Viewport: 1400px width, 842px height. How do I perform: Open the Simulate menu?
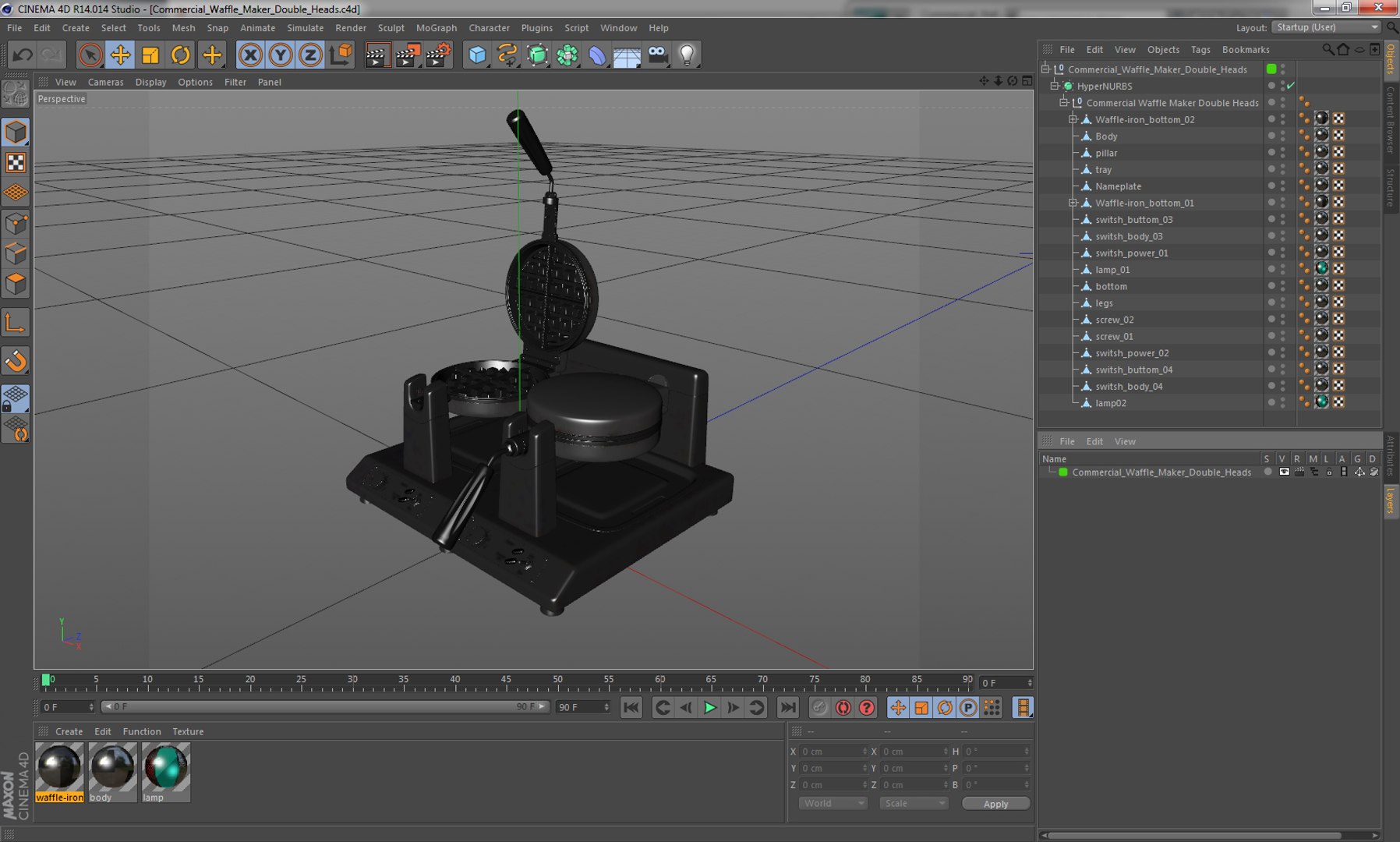tap(305, 27)
